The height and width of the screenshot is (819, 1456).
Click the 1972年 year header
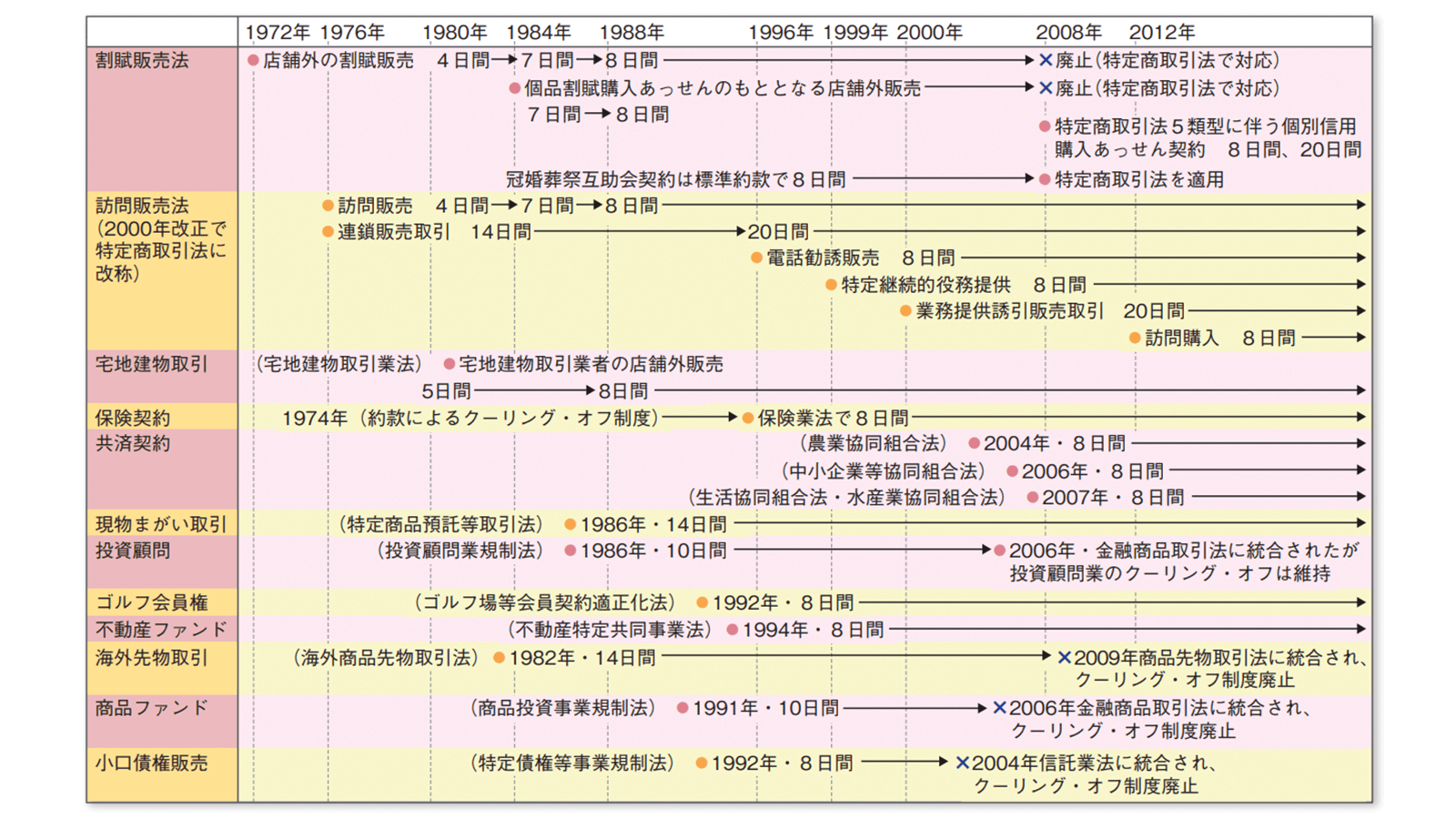pyautogui.click(x=278, y=33)
